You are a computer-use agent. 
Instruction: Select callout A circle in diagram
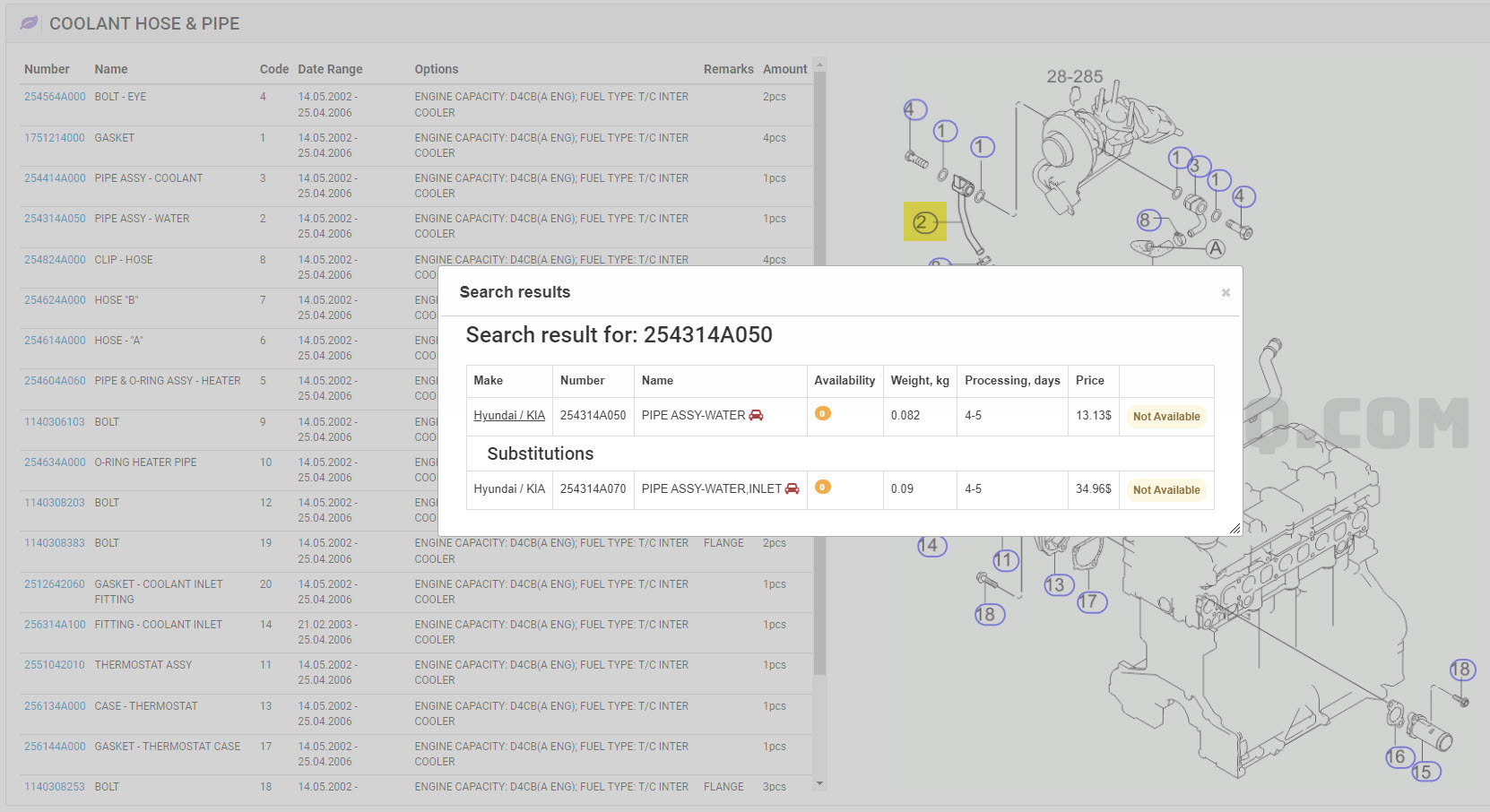[x=1215, y=248]
